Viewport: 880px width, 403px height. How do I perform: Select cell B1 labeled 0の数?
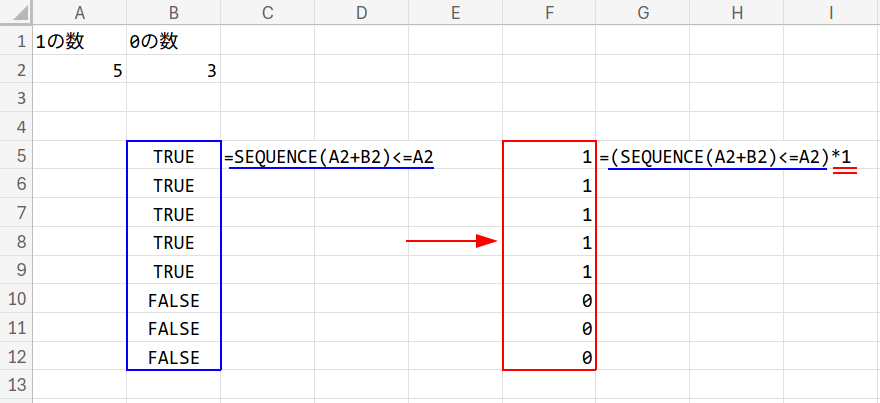(x=174, y=43)
